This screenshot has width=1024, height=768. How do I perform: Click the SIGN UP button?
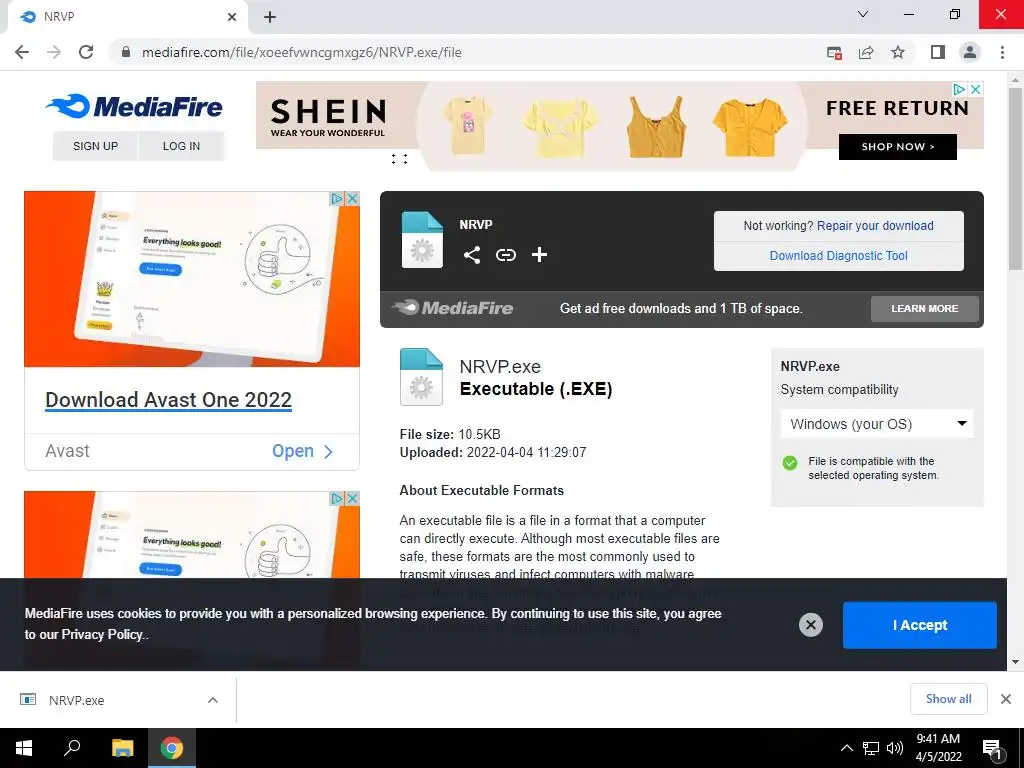click(95, 146)
